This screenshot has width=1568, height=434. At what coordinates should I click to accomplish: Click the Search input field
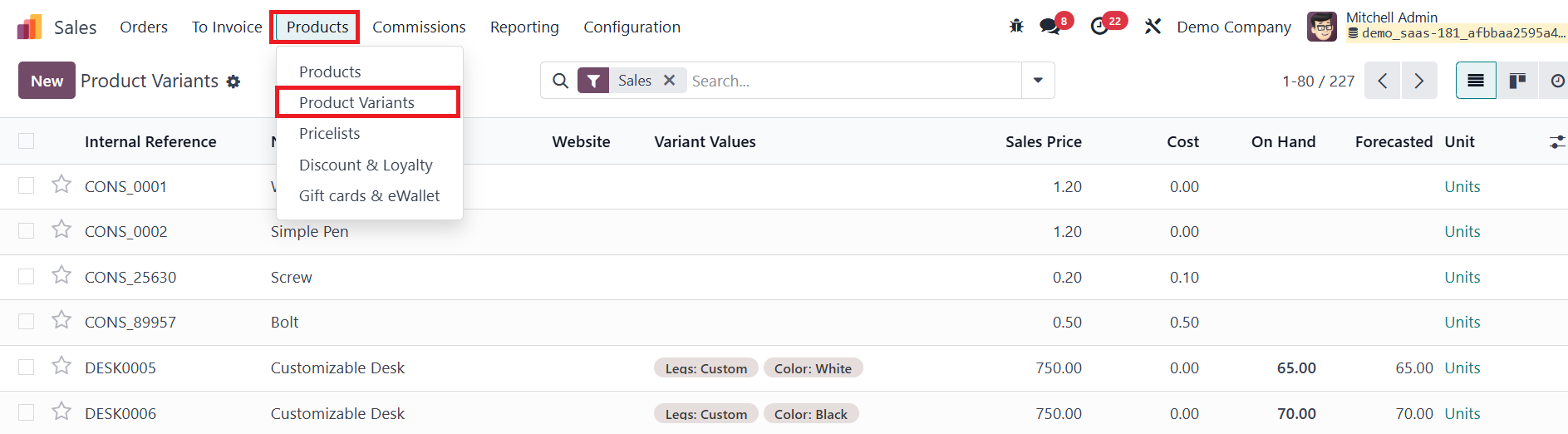click(852, 81)
